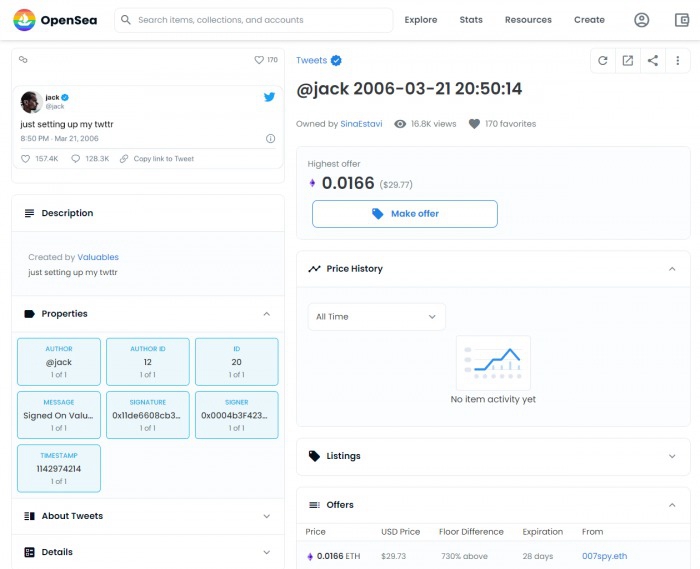This screenshot has height=569, width=700.
Task: Click the Offers list icon
Action: (x=314, y=505)
